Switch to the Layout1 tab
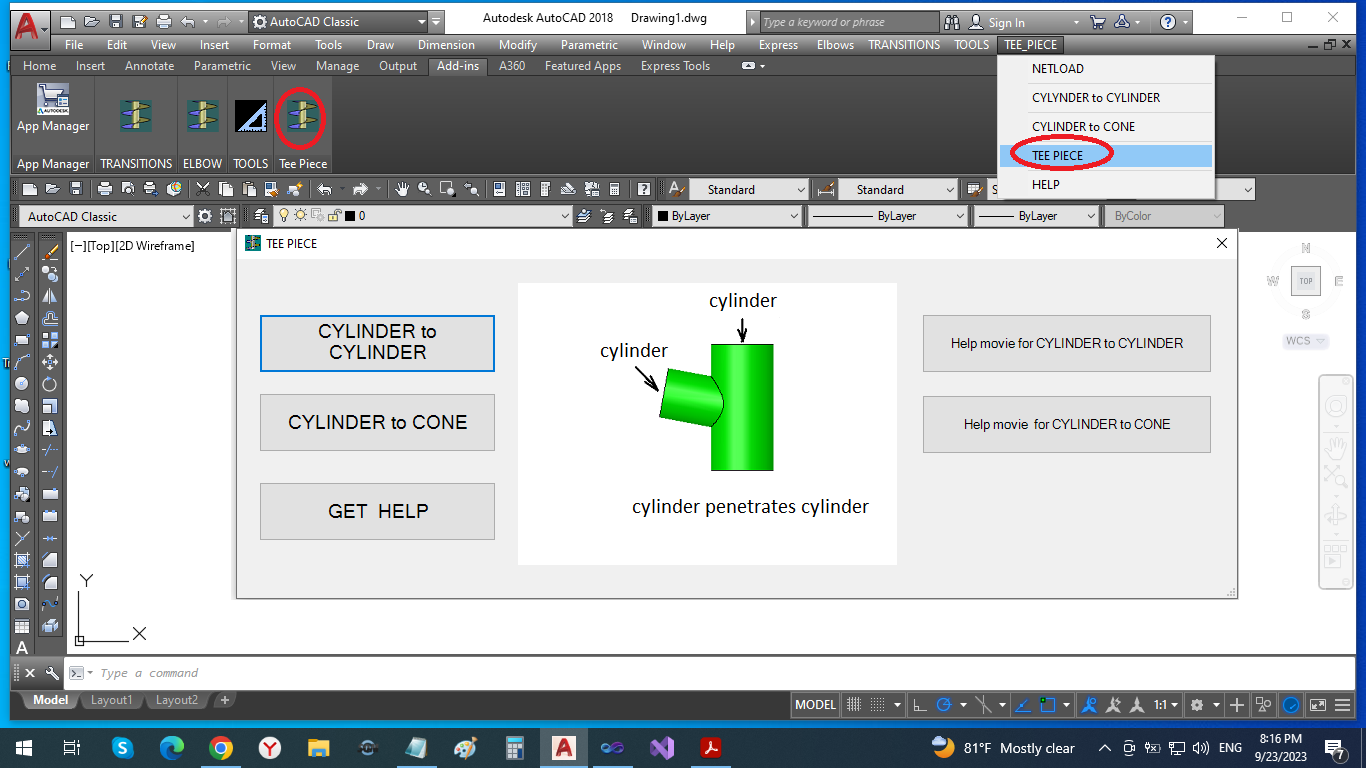 (x=112, y=700)
